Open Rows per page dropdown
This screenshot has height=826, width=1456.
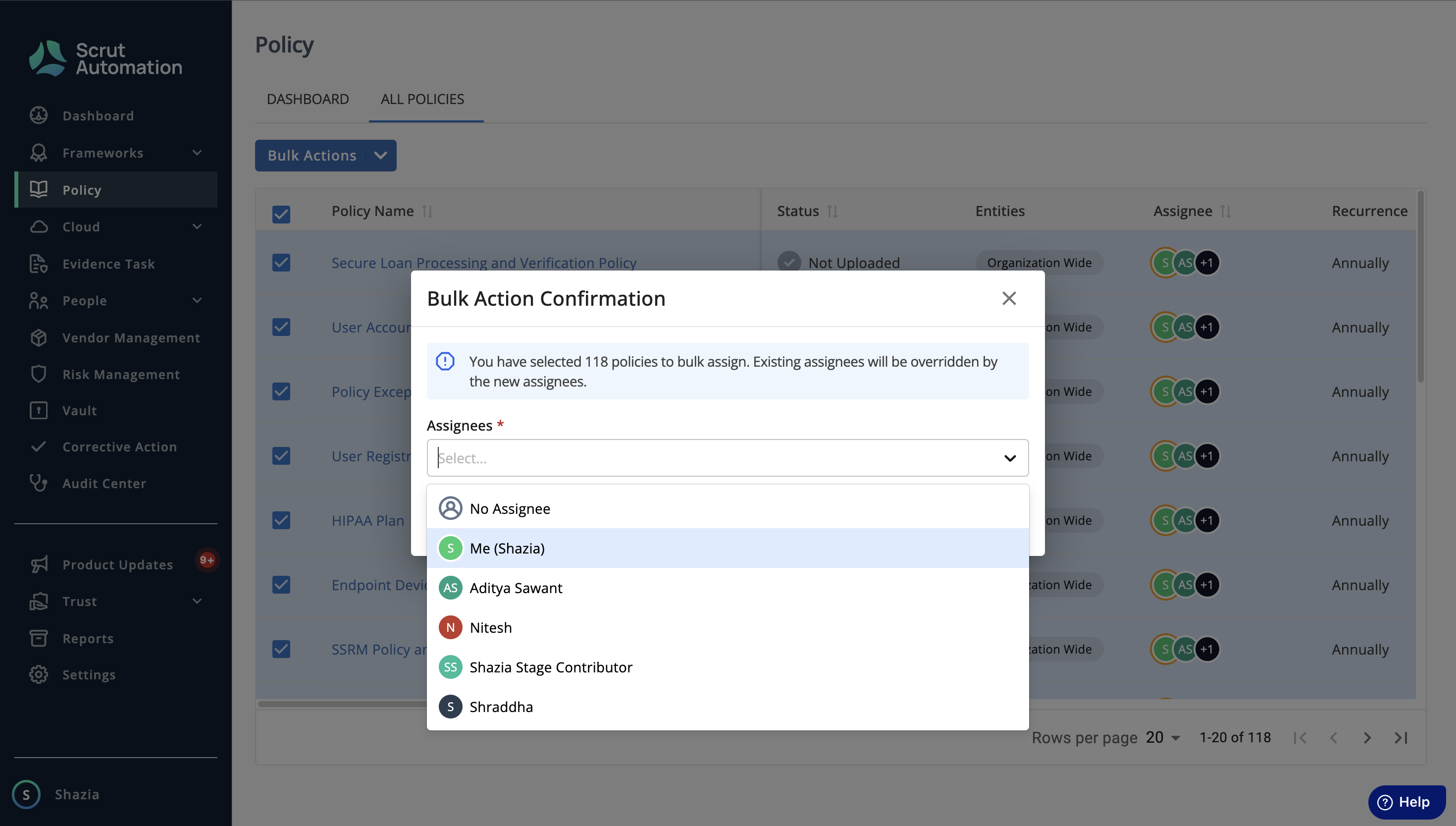click(x=1163, y=737)
